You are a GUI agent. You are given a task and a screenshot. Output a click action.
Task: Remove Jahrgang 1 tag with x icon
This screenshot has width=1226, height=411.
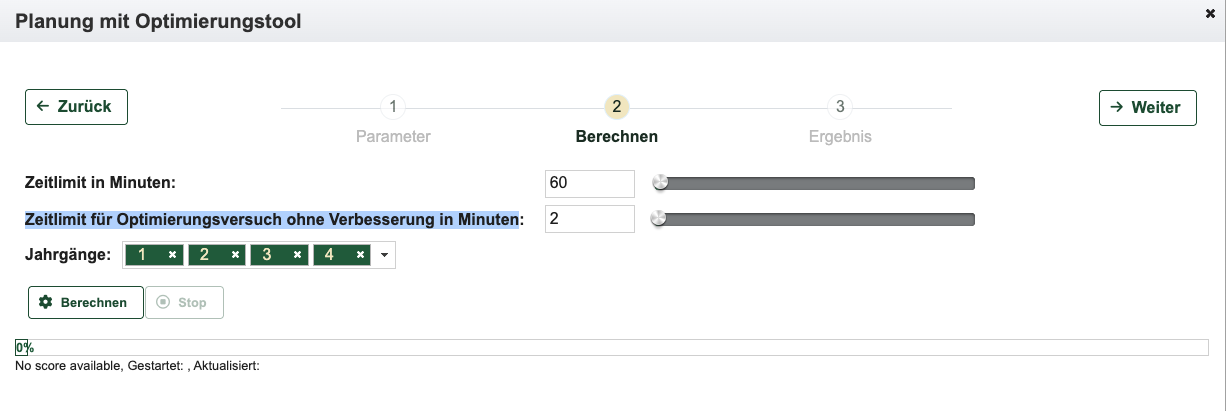(173, 256)
